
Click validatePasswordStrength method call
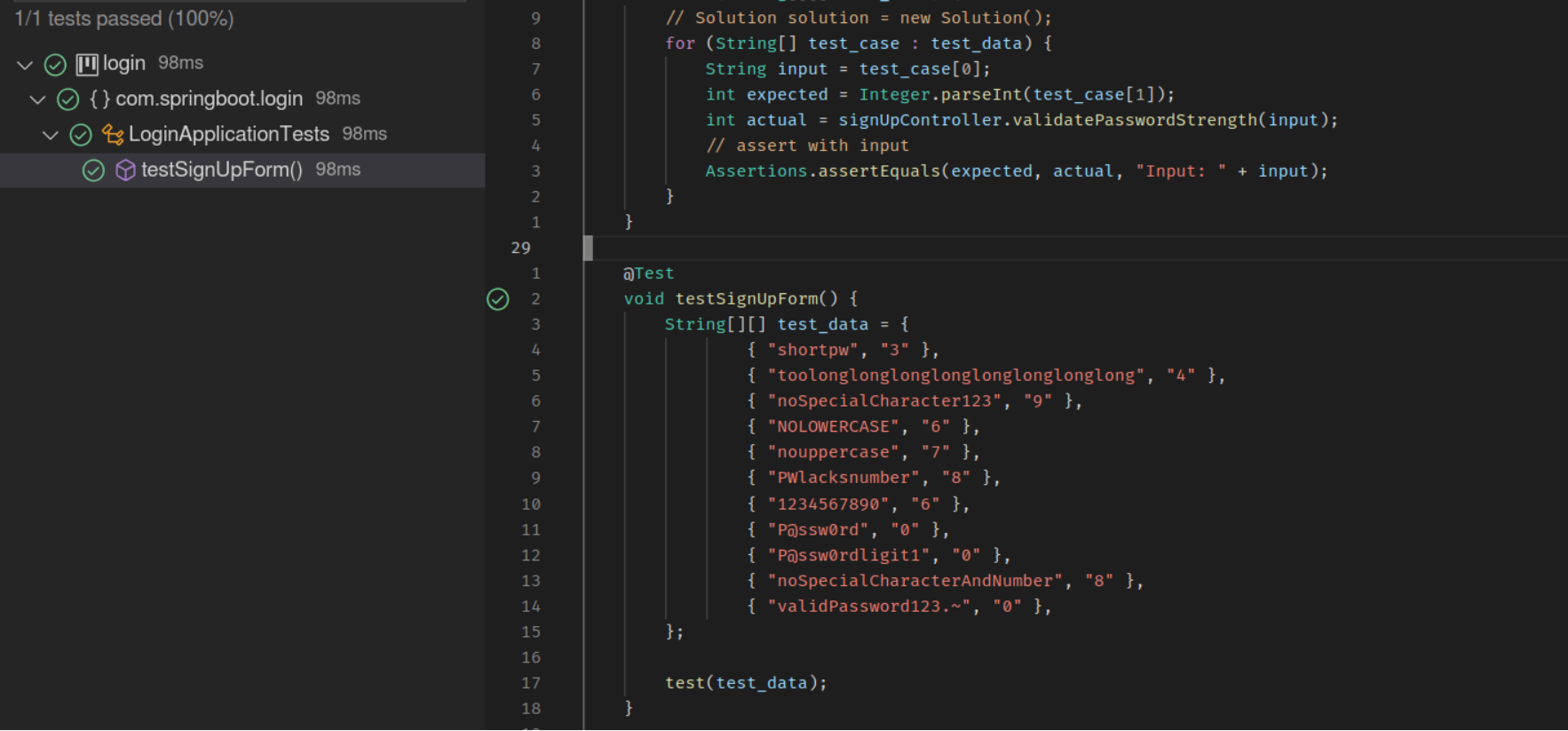tap(1135, 120)
